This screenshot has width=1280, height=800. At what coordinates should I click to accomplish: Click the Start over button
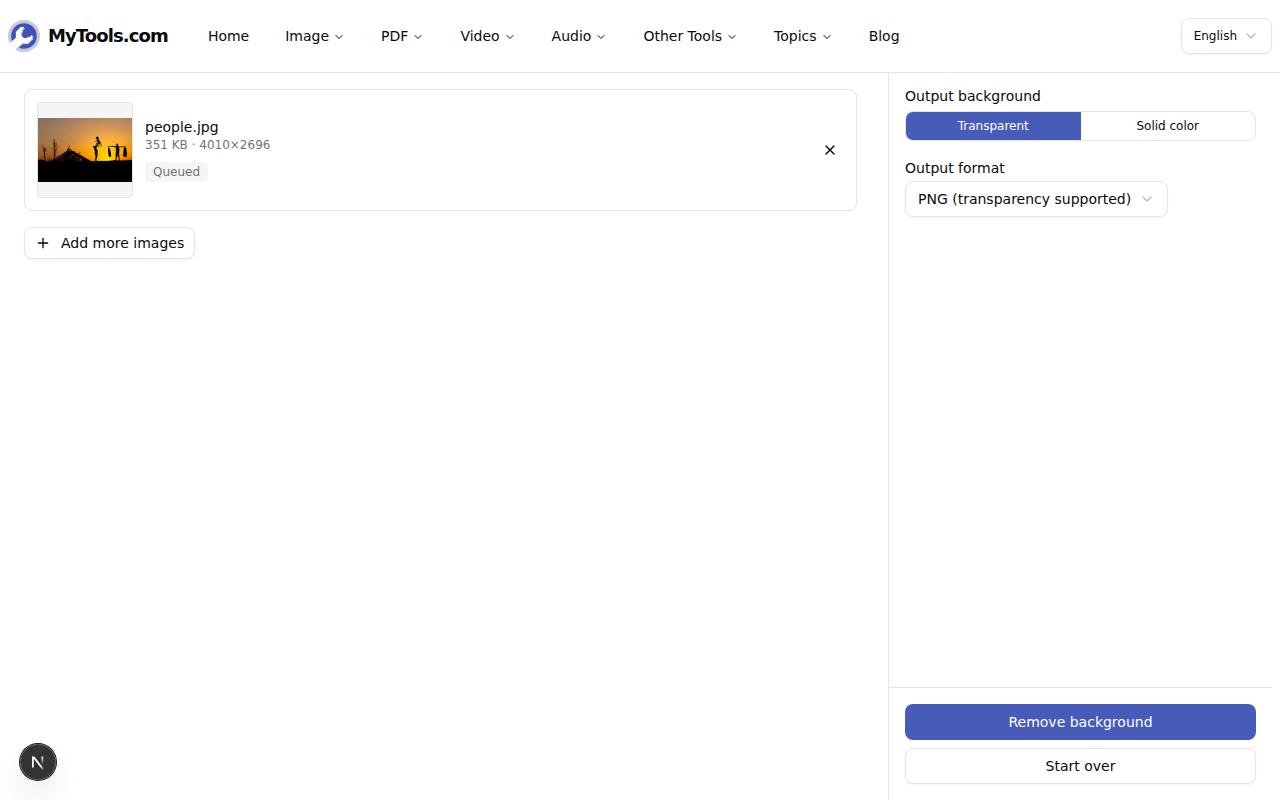[x=1080, y=766]
